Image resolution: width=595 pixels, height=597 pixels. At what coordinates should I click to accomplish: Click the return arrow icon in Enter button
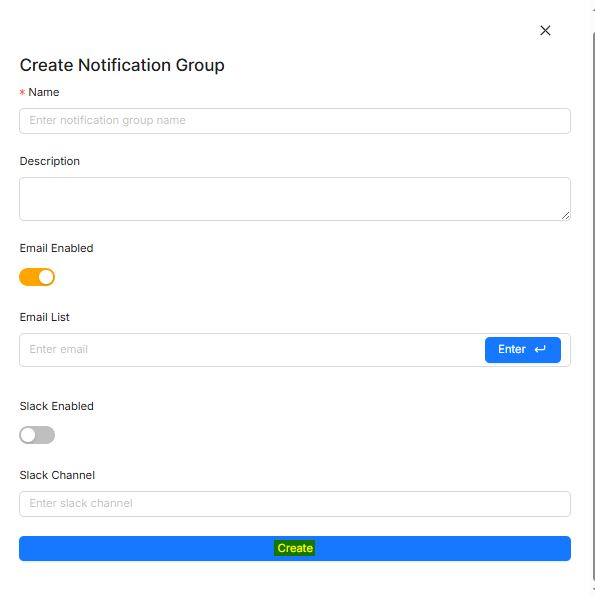(x=540, y=349)
